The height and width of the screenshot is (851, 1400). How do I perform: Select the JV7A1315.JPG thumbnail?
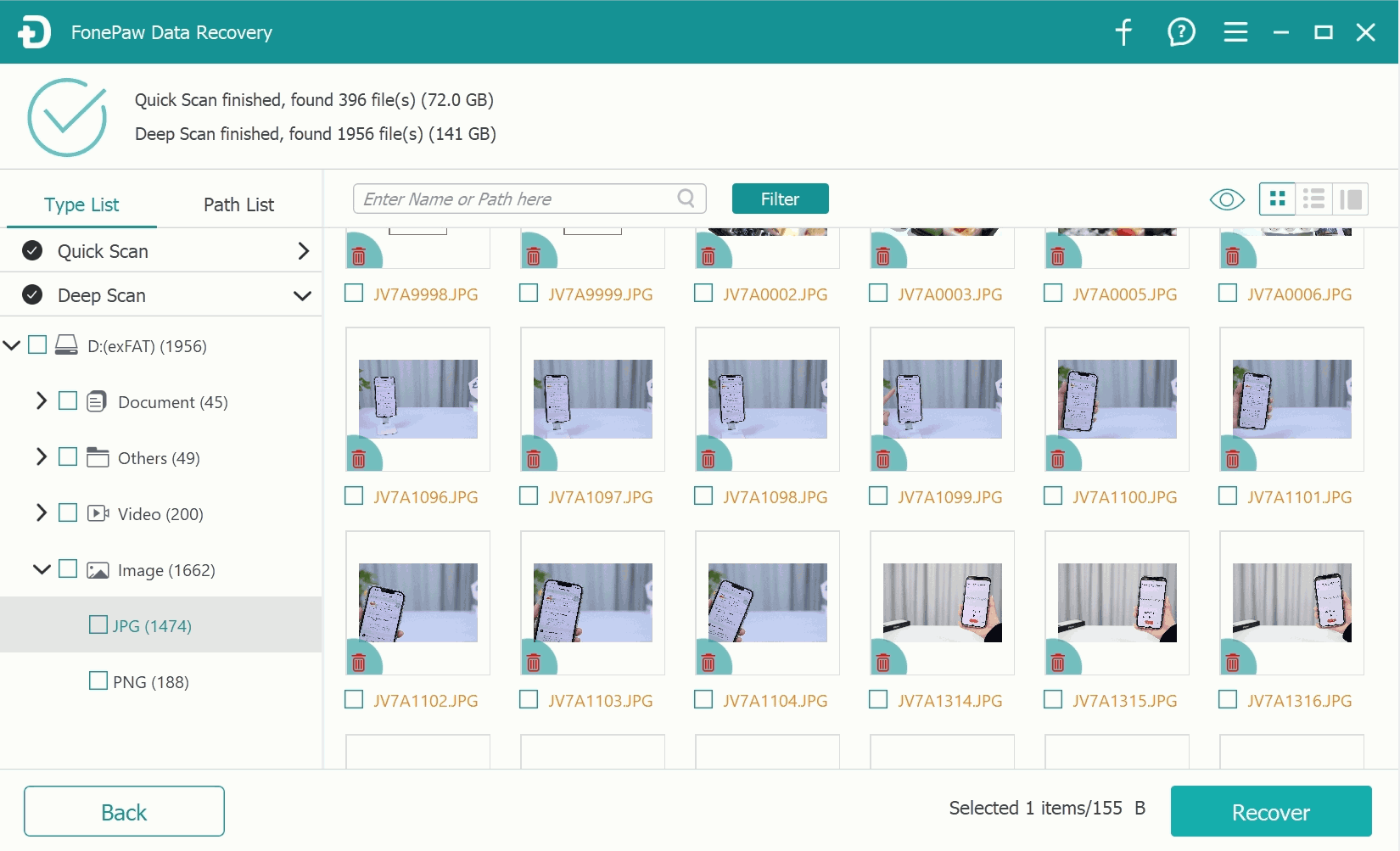pyautogui.click(x=1117, y=603)
